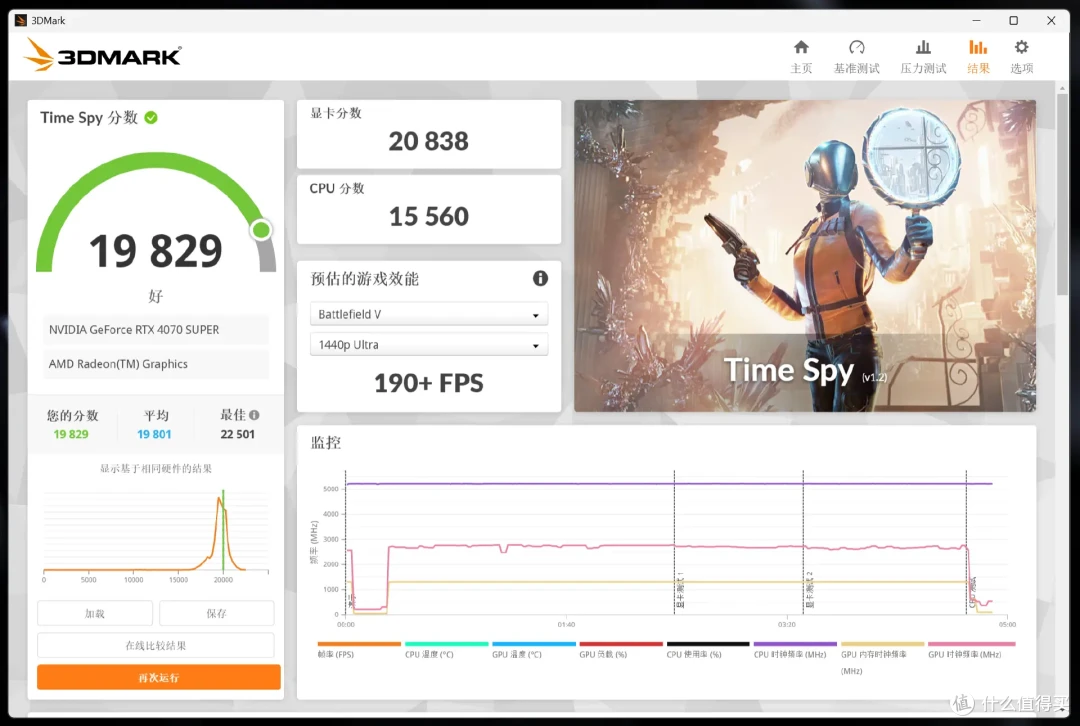Click the 显示基于相同硬件的结果 caption

point(156,468)
